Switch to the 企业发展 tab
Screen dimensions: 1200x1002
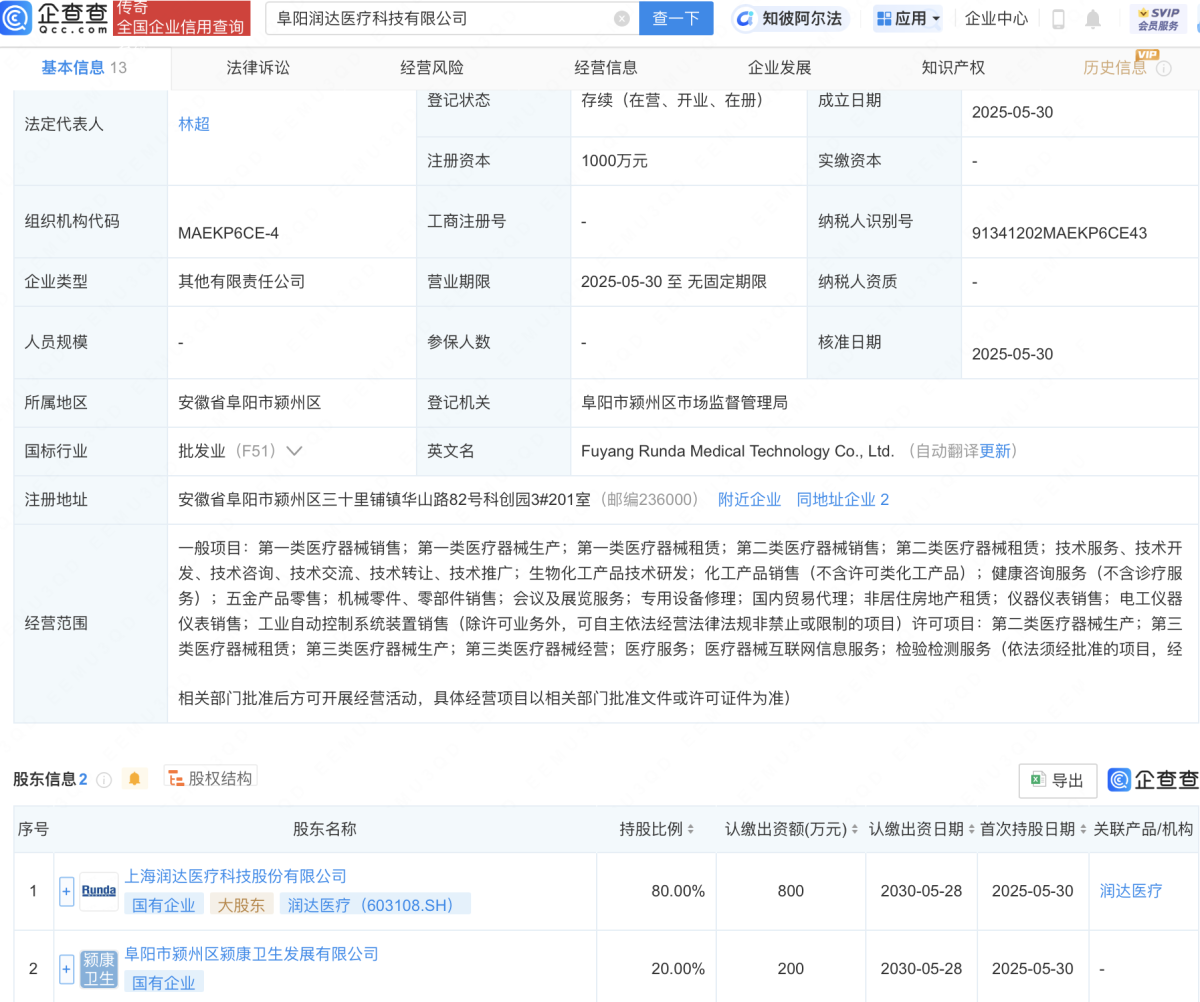[780, 68]
